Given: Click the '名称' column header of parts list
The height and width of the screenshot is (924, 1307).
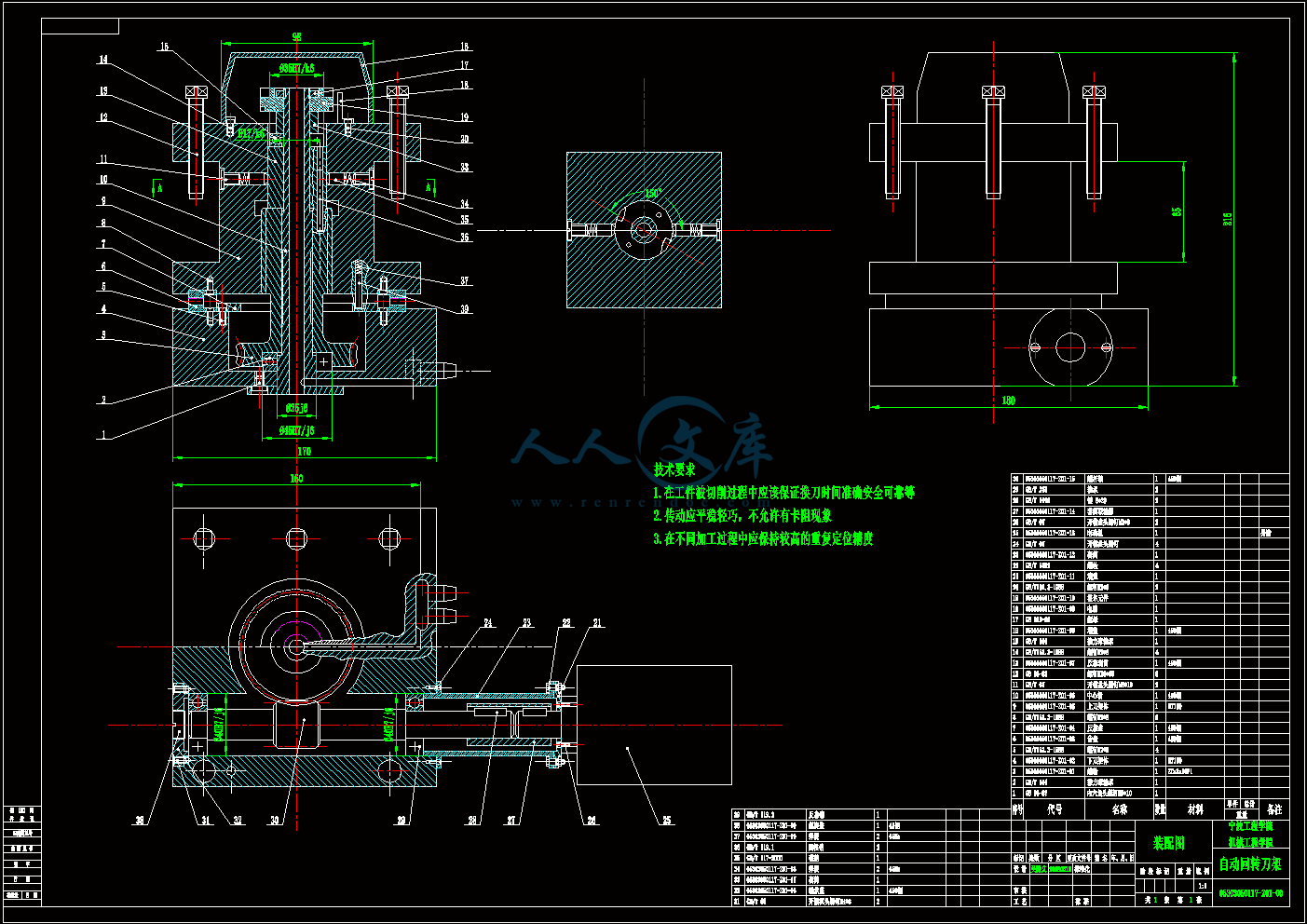Looking at the screenshot, I should 1119,810.
